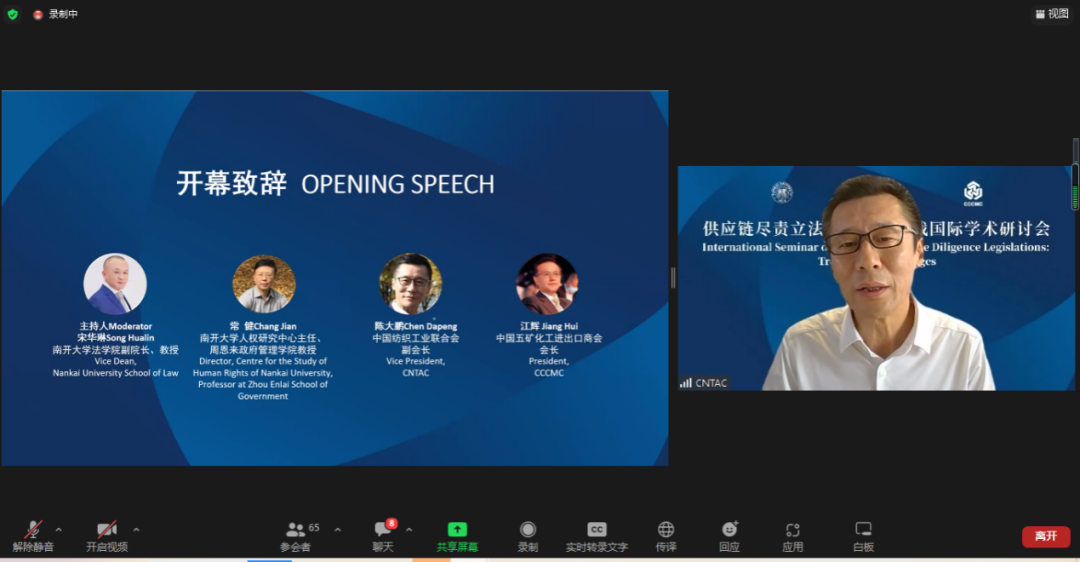Screen dimensions: 1080x562
Task: Expand the audio options arrow beside 解除静音
Action: click(58, 529)
